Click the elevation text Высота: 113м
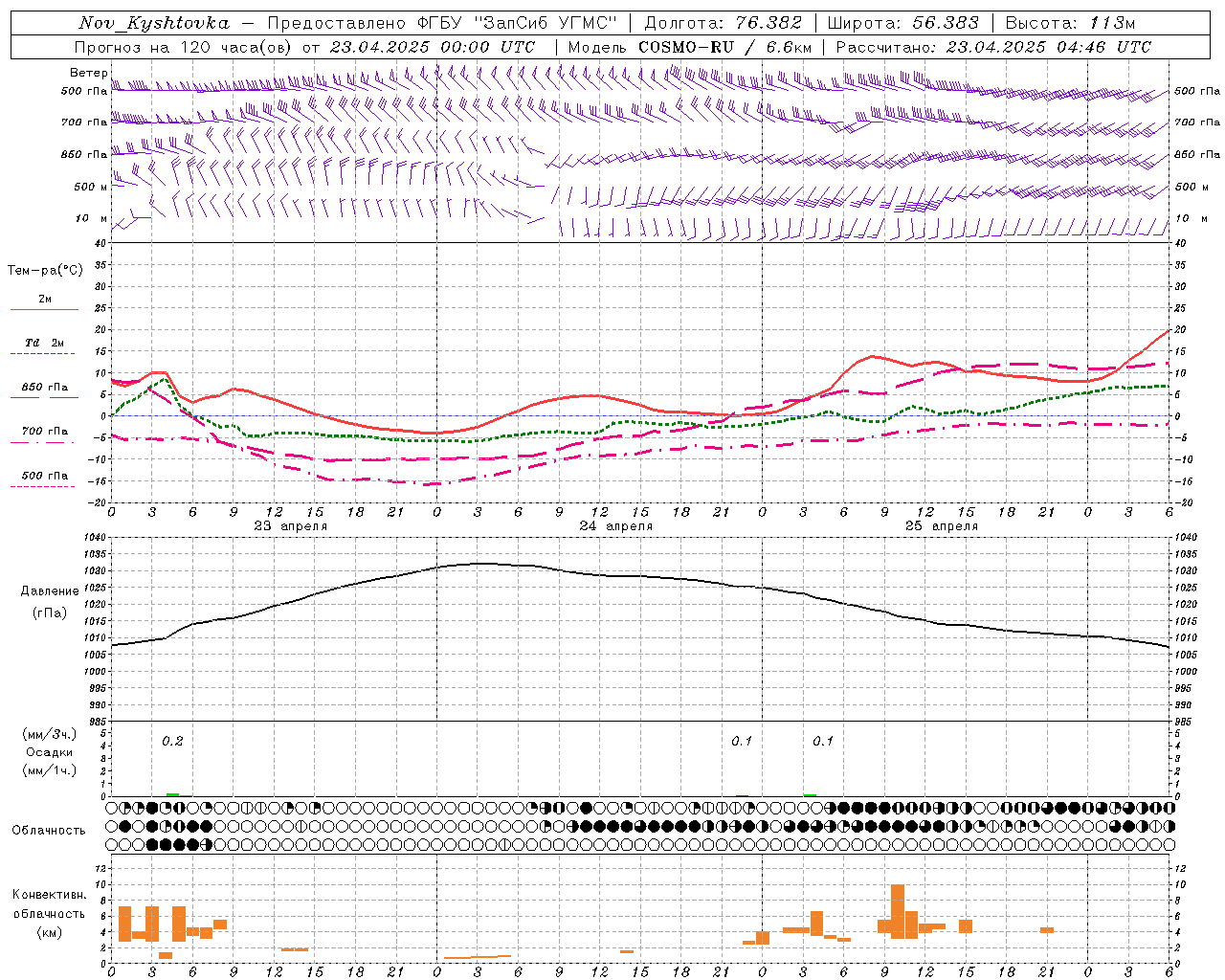Viewport: 1225px width, 980px height. [x=1070, y=23]
